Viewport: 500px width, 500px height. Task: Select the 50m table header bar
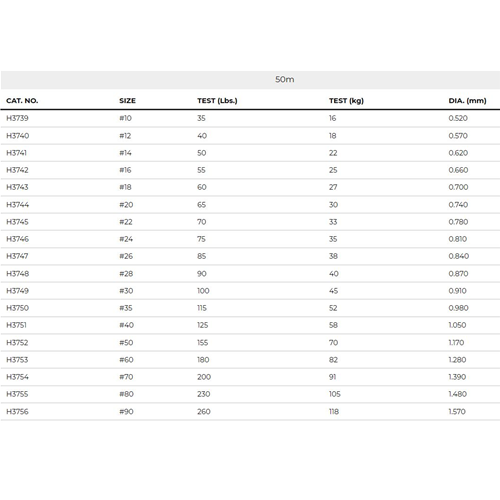250,80
